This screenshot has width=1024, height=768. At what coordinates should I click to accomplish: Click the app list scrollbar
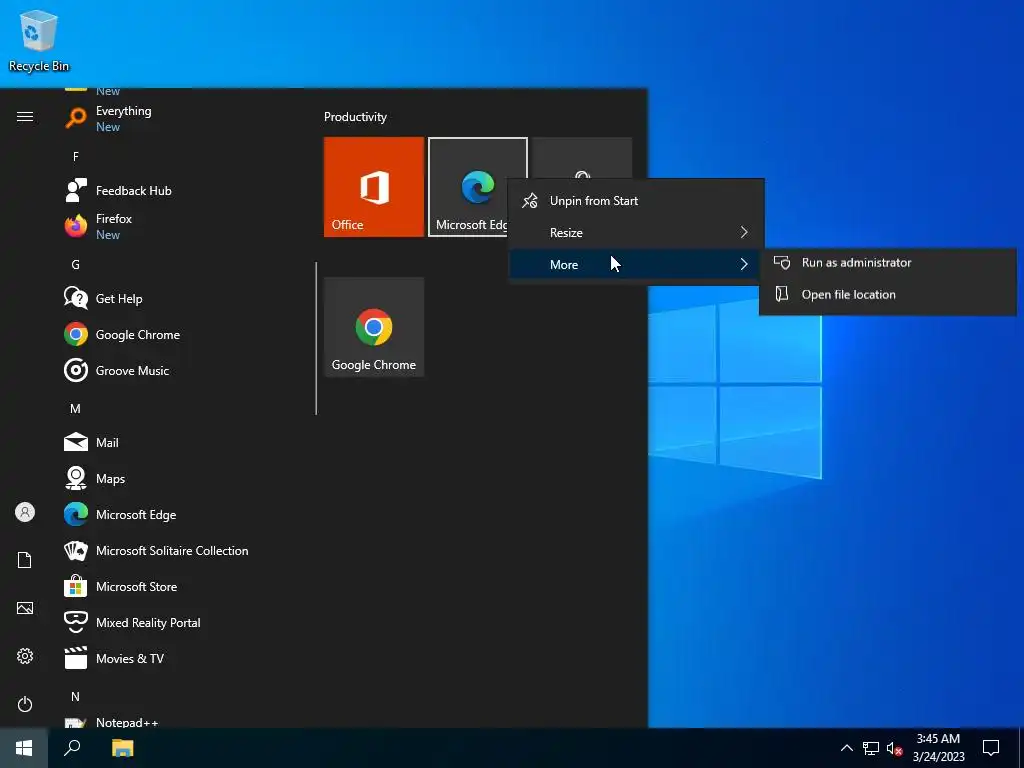[x=316, y=338]
